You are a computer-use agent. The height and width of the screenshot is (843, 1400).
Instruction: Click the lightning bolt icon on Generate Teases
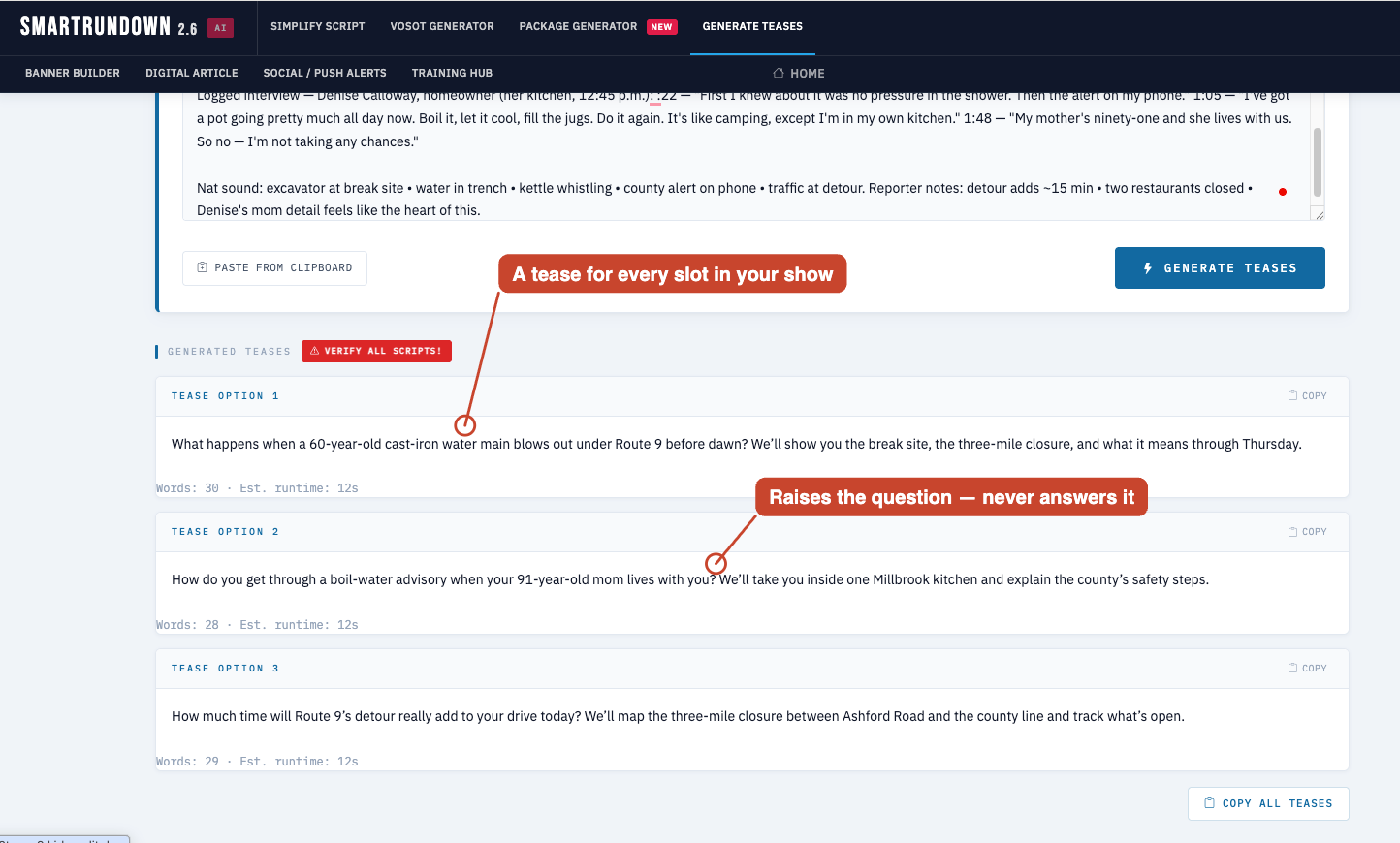pyautogui.click(x=1148, y=268)
